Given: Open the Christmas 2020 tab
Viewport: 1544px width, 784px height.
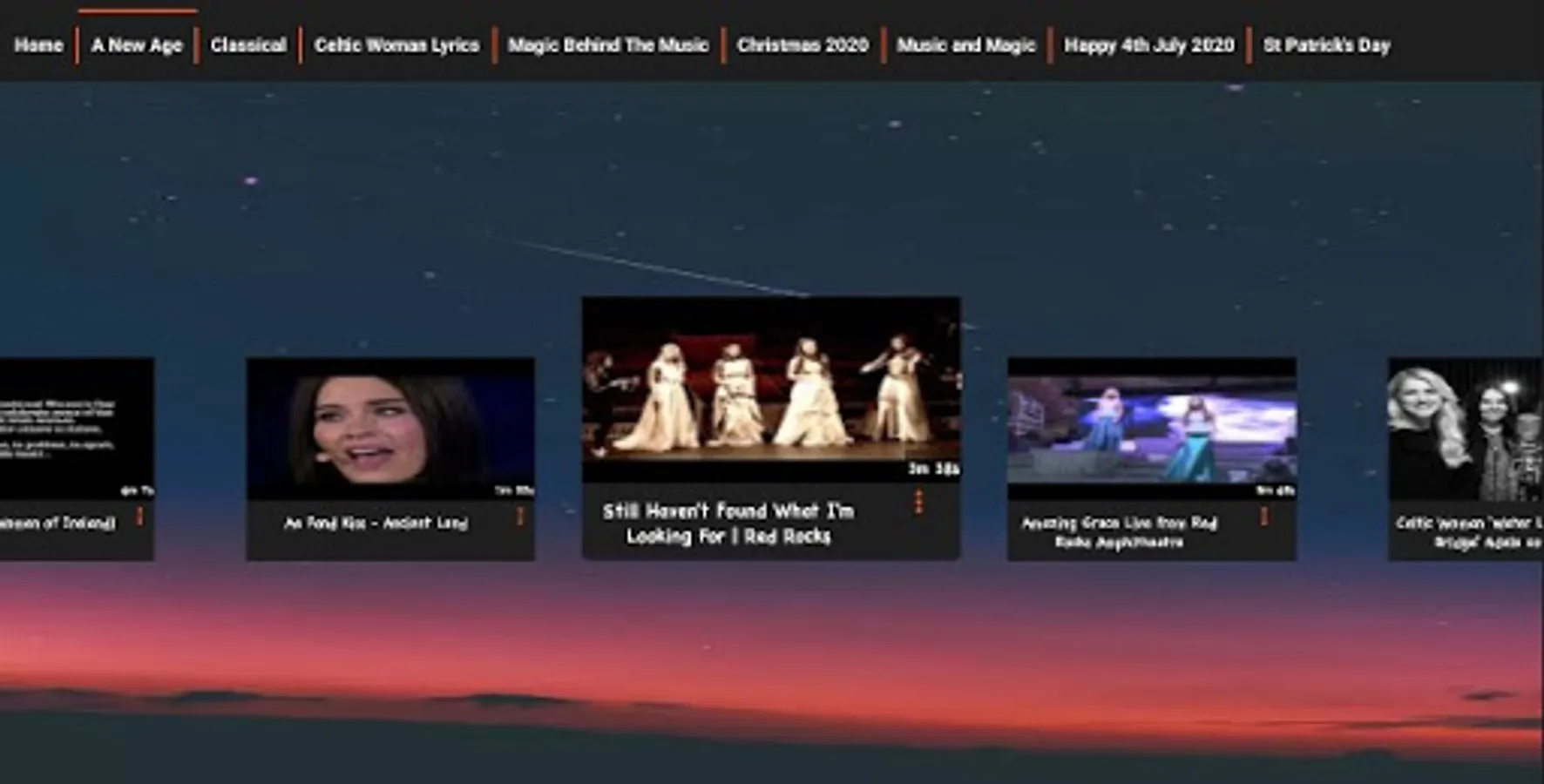Looking at the screenshot, I should [802, 45].
